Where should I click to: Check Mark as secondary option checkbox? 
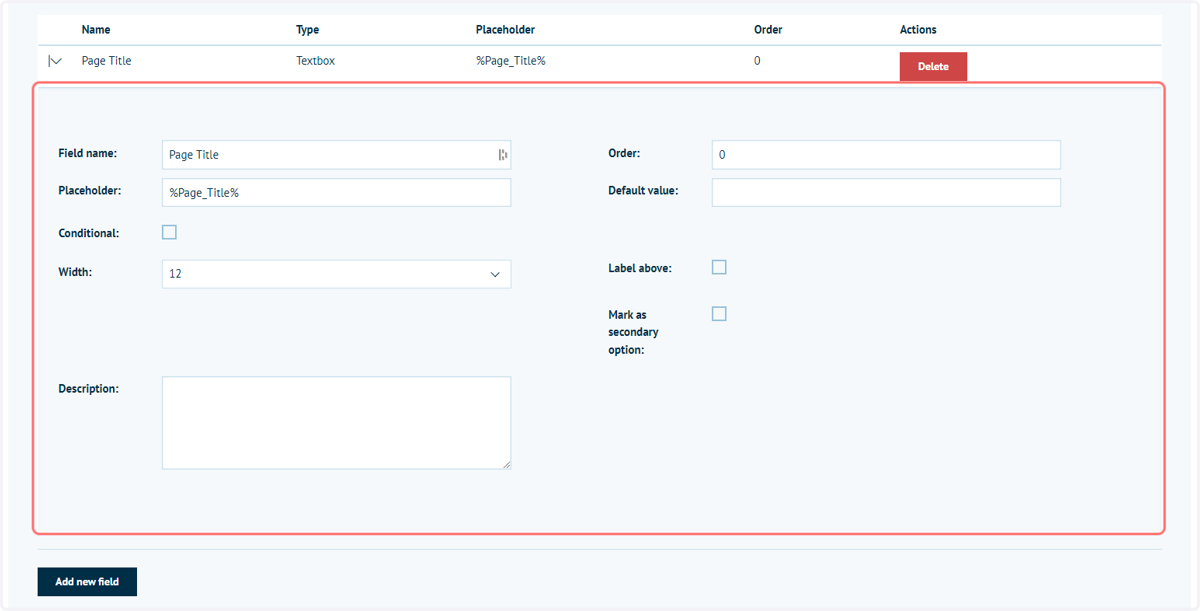coord(719,314)
